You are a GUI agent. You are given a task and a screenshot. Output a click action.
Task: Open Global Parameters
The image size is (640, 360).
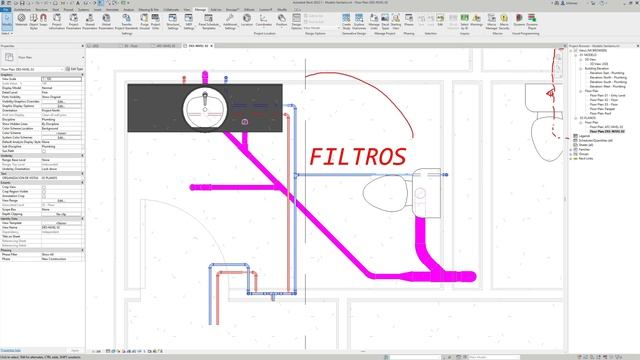click(106, 21)
